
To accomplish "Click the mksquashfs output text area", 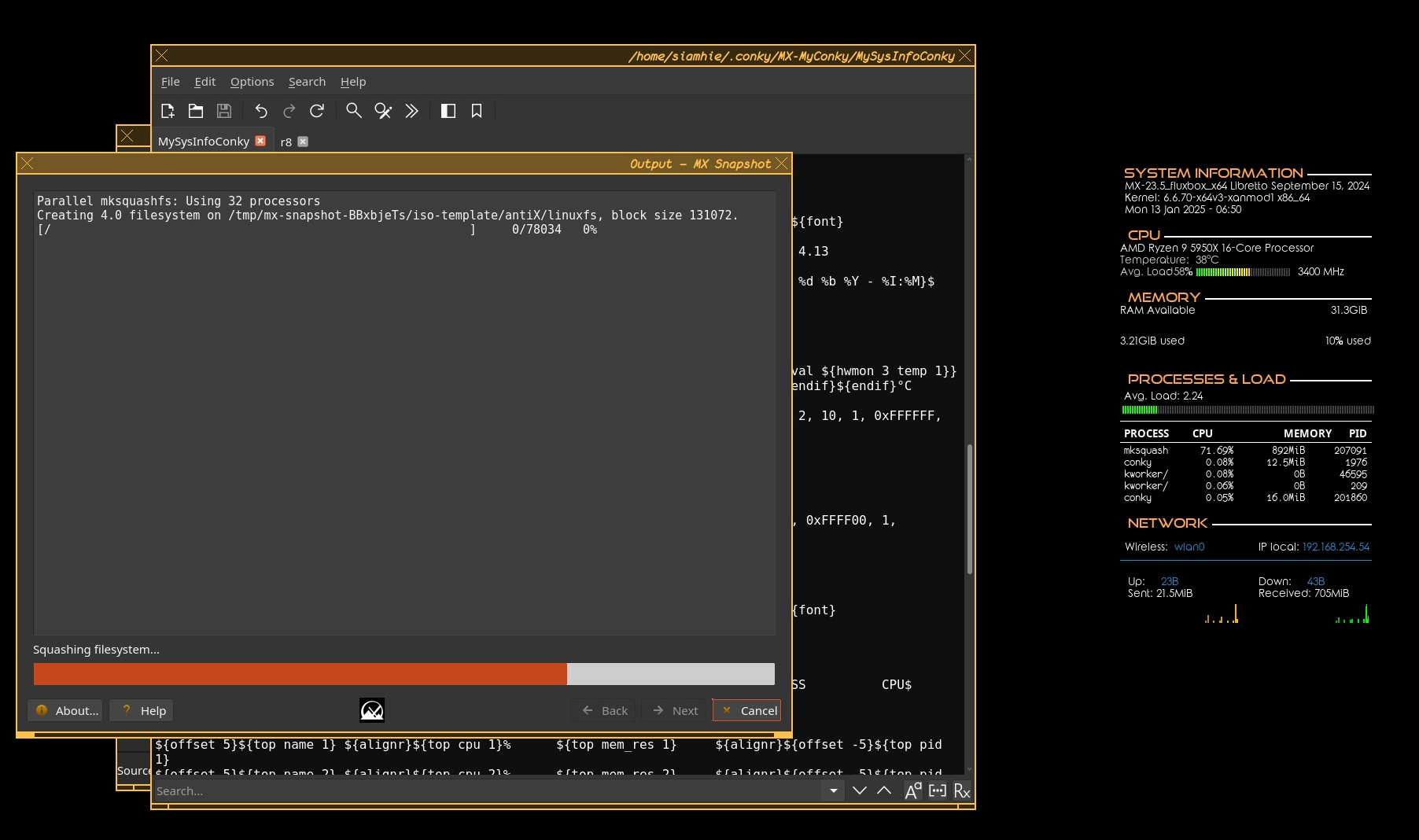I will point(404,412).
